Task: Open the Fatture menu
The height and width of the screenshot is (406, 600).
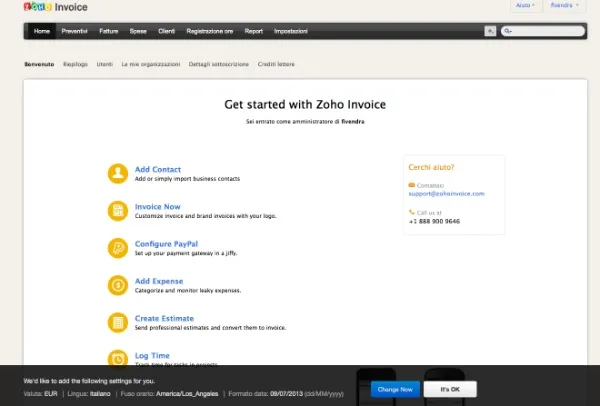Action: point(109,31)
